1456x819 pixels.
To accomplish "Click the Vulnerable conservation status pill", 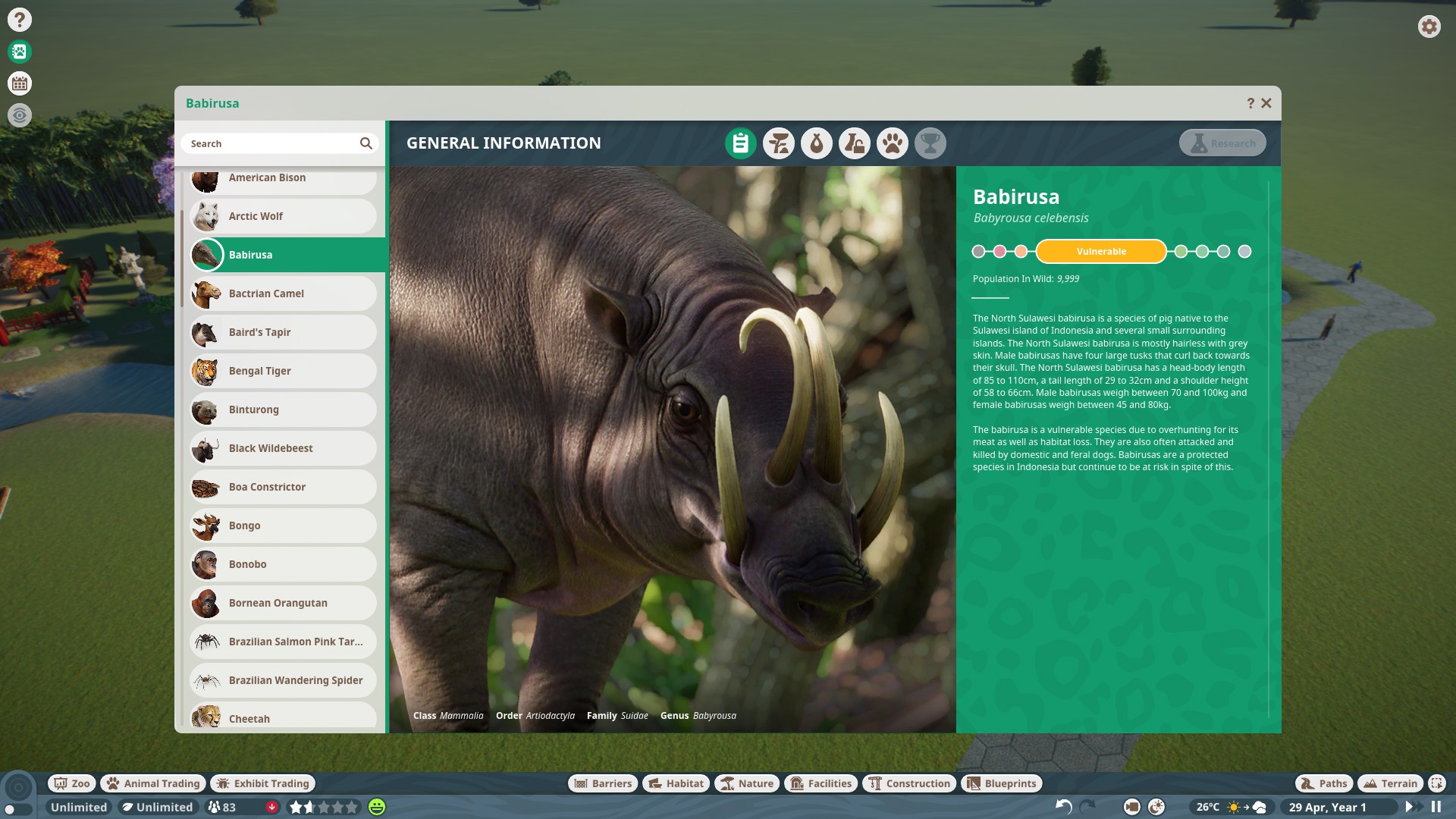I will pos(1101,251).
